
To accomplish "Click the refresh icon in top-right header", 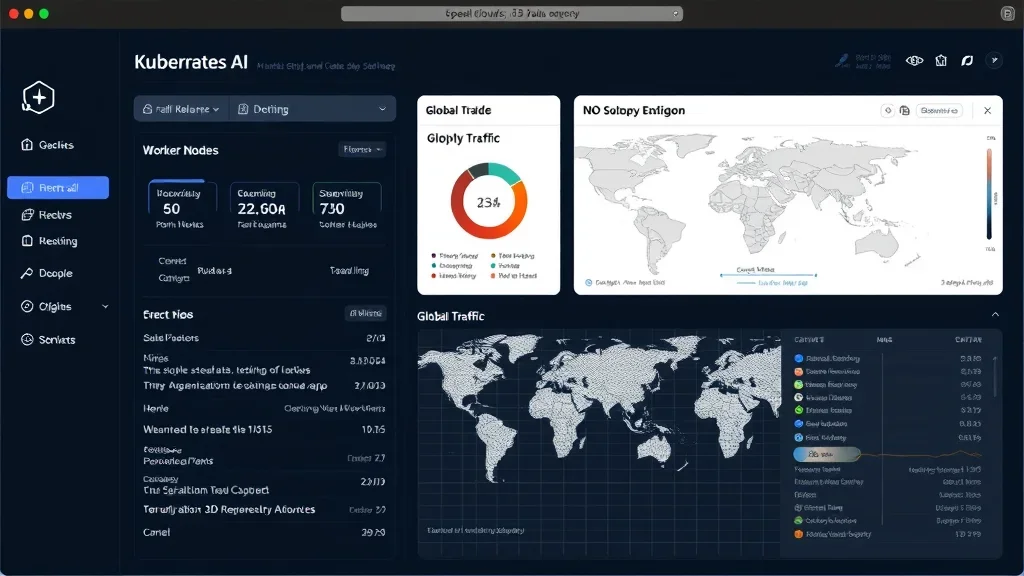I will [x=967, y=61].
